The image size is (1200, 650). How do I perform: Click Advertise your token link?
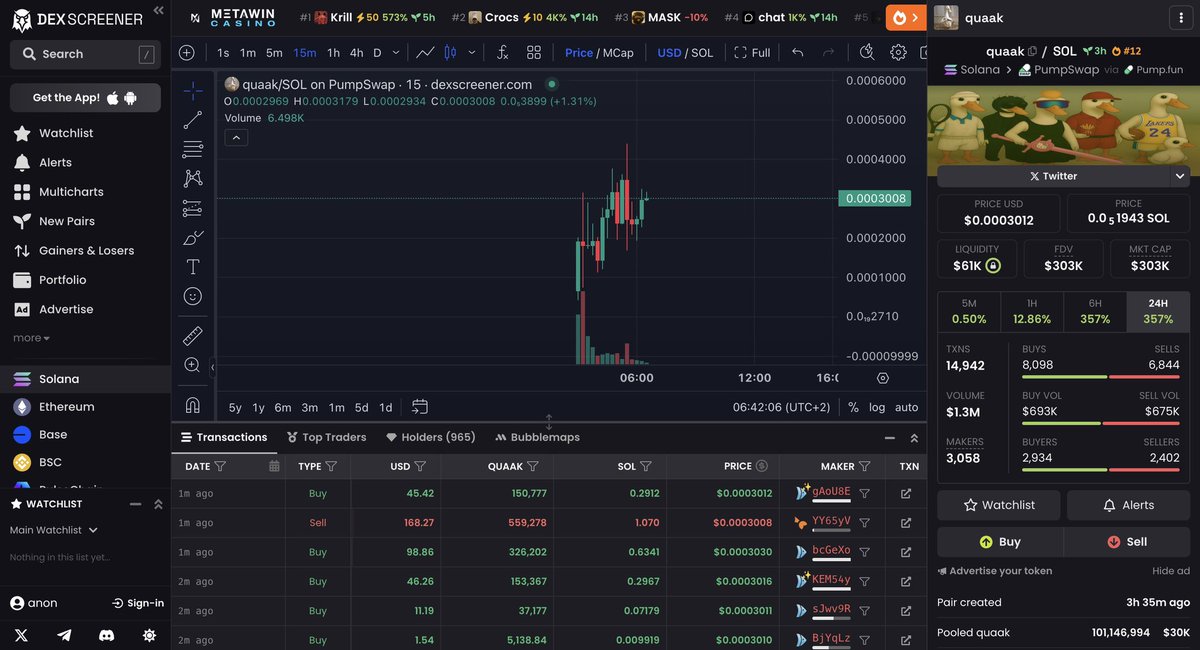pos(994,571)
